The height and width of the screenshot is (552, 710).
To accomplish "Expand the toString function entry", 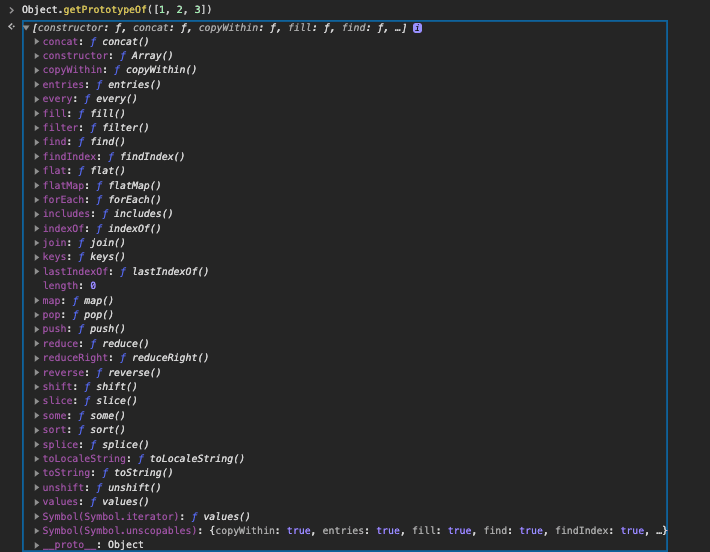I will 37,473.
